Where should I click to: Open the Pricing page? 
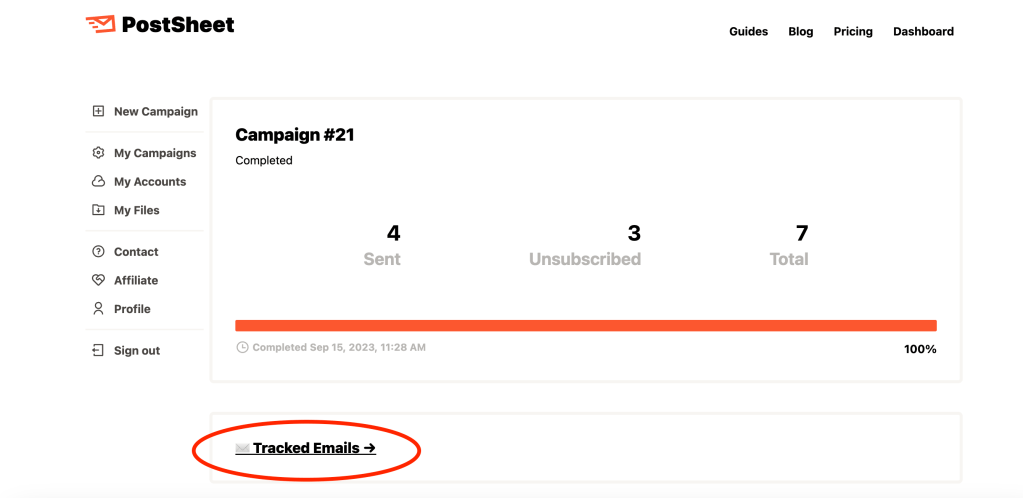[853, 32]
